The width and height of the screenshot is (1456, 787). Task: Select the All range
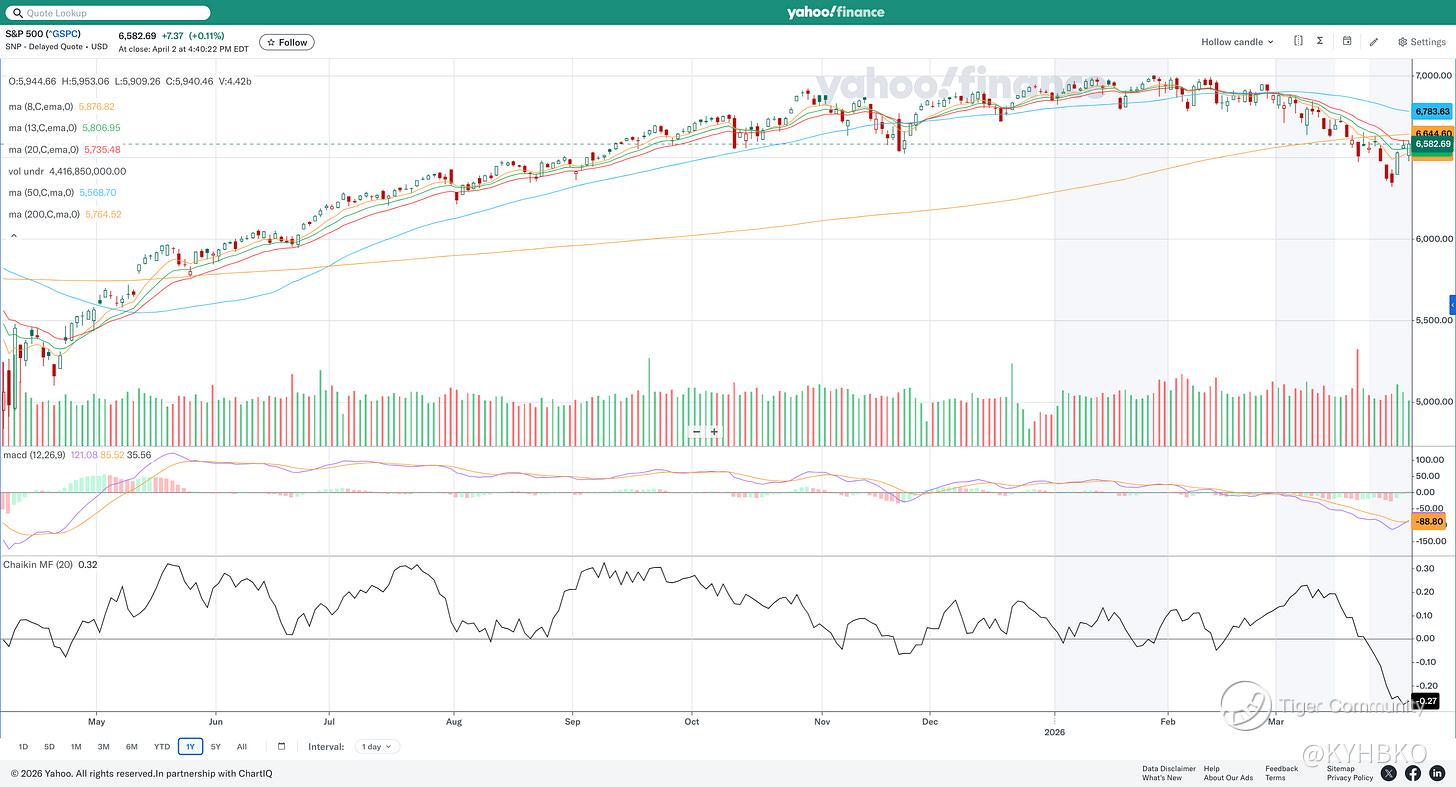point(242,747)
